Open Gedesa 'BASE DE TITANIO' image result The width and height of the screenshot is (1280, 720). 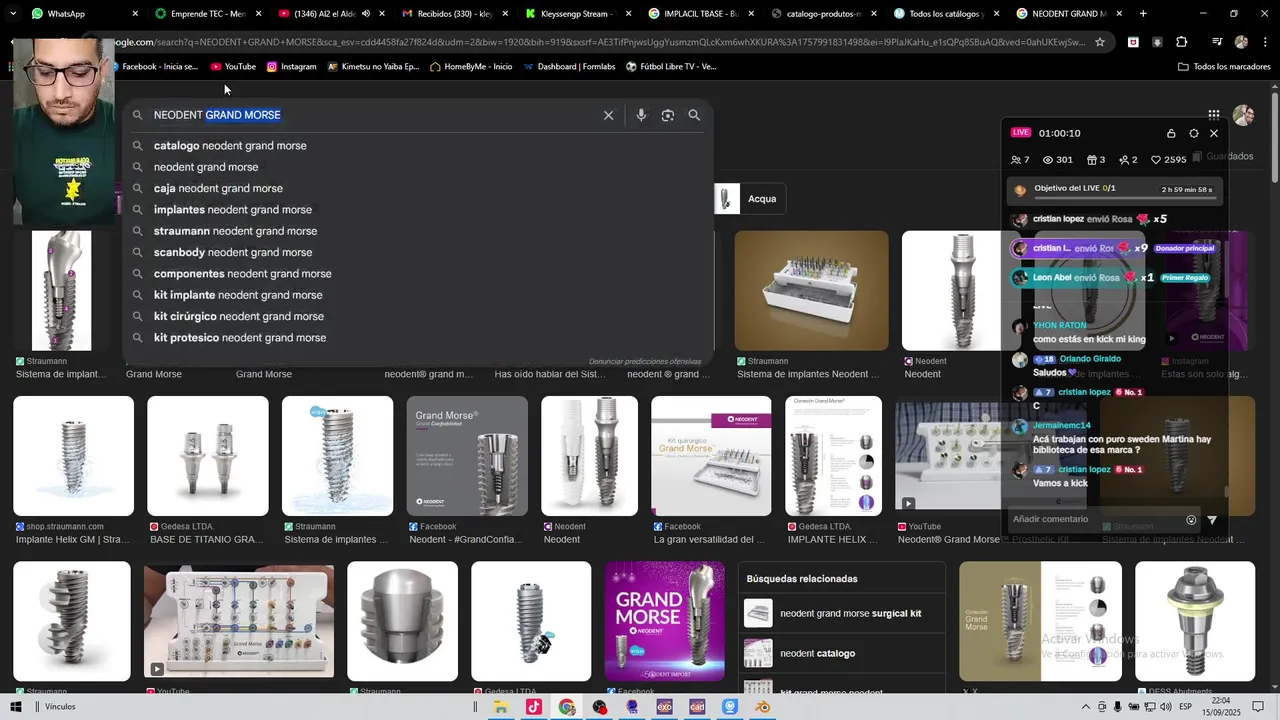coord(208,456)
